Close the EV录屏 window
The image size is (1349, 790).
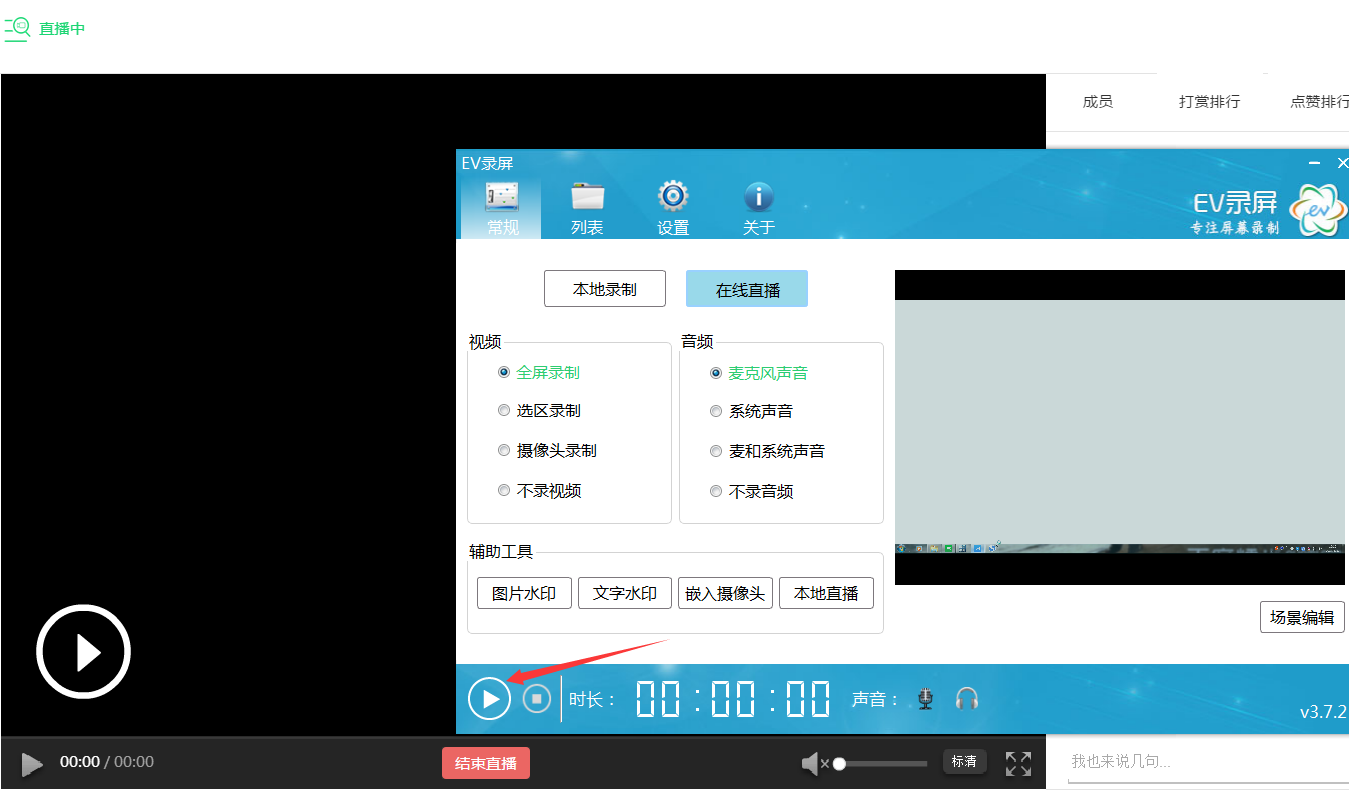(x=1342, y=163)
